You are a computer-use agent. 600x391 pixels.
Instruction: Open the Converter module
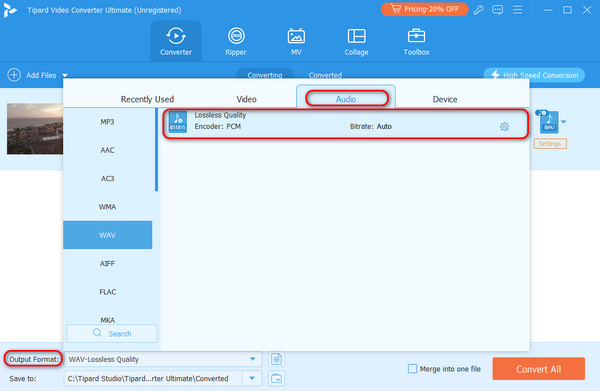pos(176,41)
